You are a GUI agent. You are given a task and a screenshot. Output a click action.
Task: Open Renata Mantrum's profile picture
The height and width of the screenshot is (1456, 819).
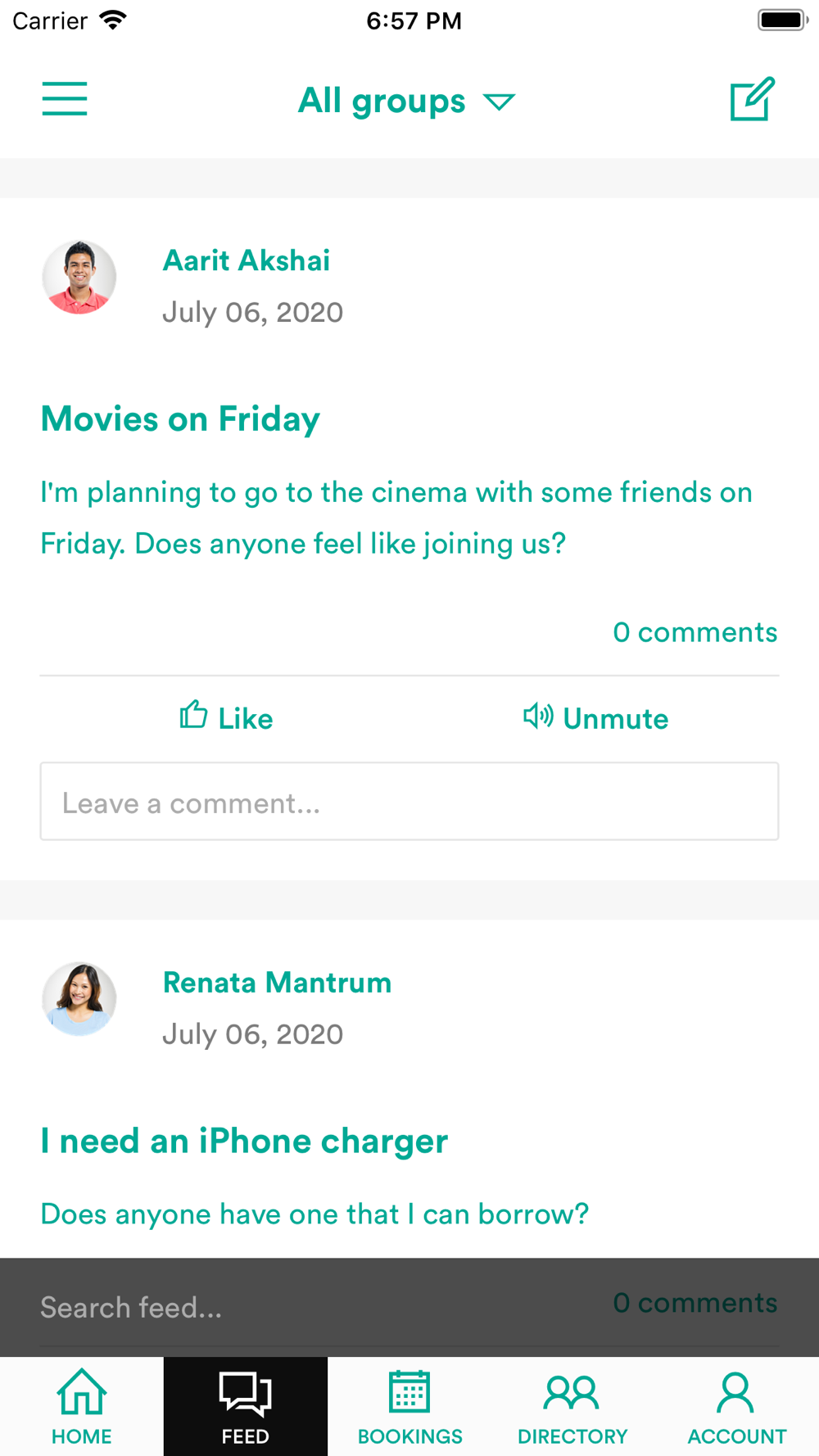(79, 999)
